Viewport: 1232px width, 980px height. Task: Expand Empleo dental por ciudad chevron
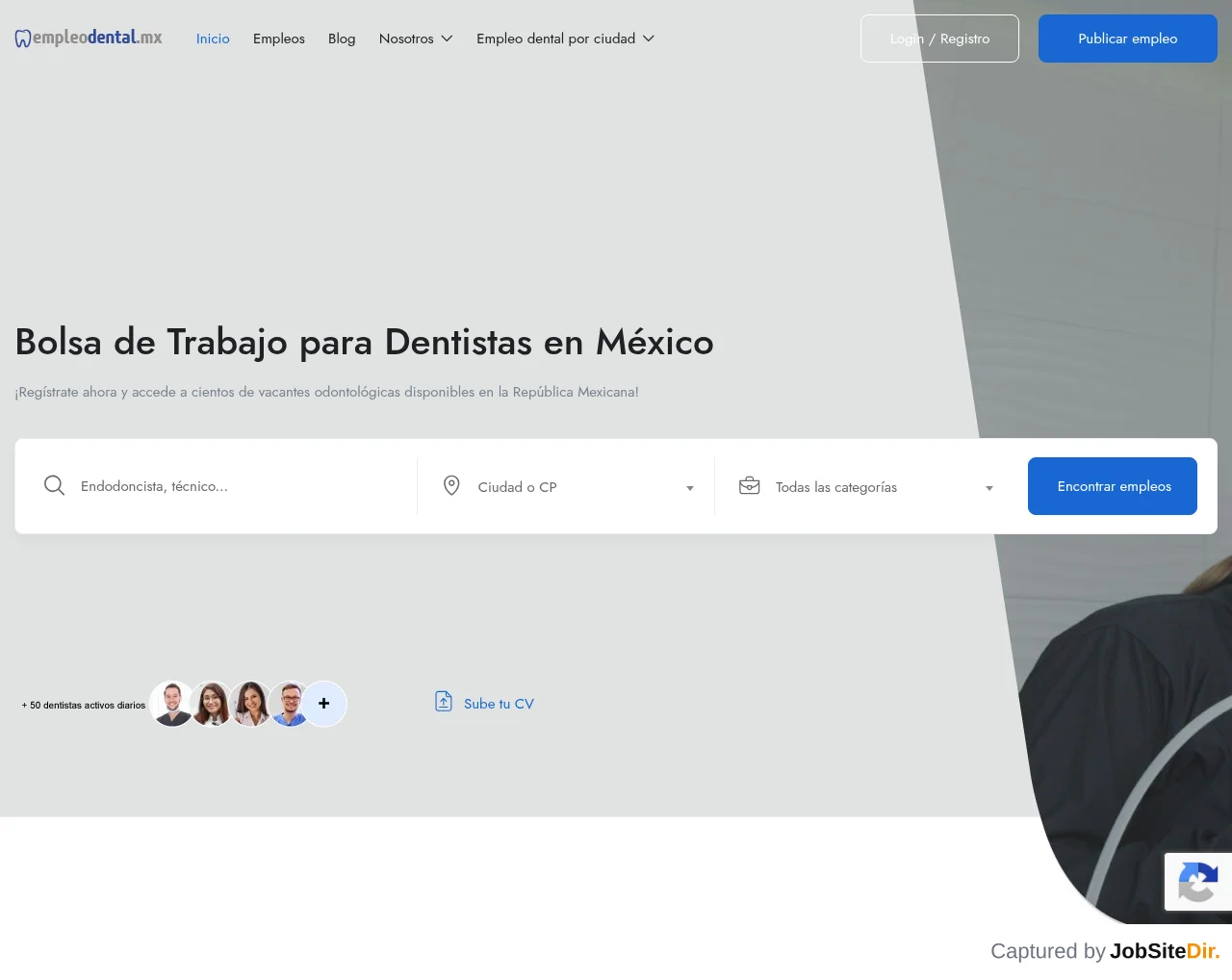(x=649, y=39)
